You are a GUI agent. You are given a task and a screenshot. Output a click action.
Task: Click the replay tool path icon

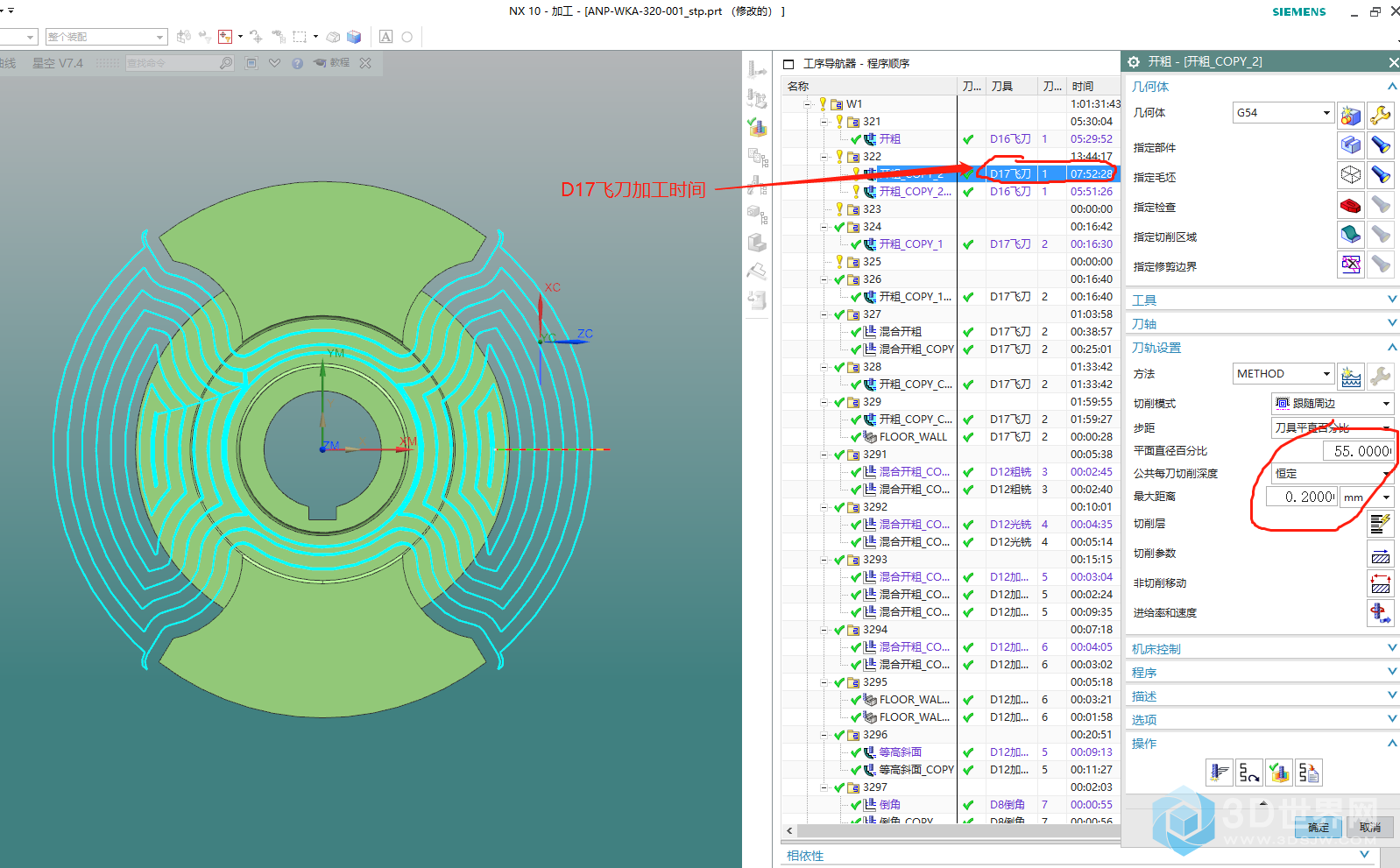coord(1249,773)
